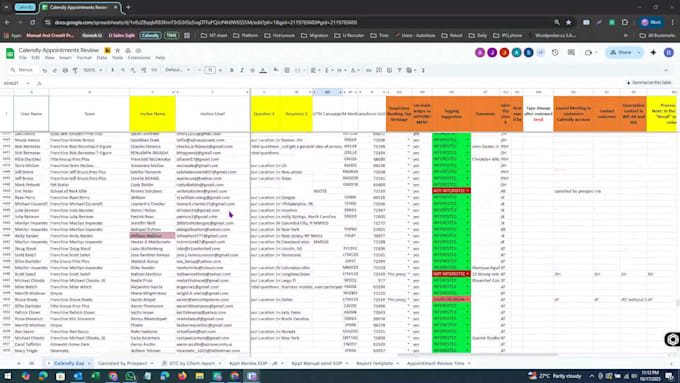Toggle bold formatting
Image resolution: width=680 pixels, height=383 pixels.
click(x=232, y=70)
